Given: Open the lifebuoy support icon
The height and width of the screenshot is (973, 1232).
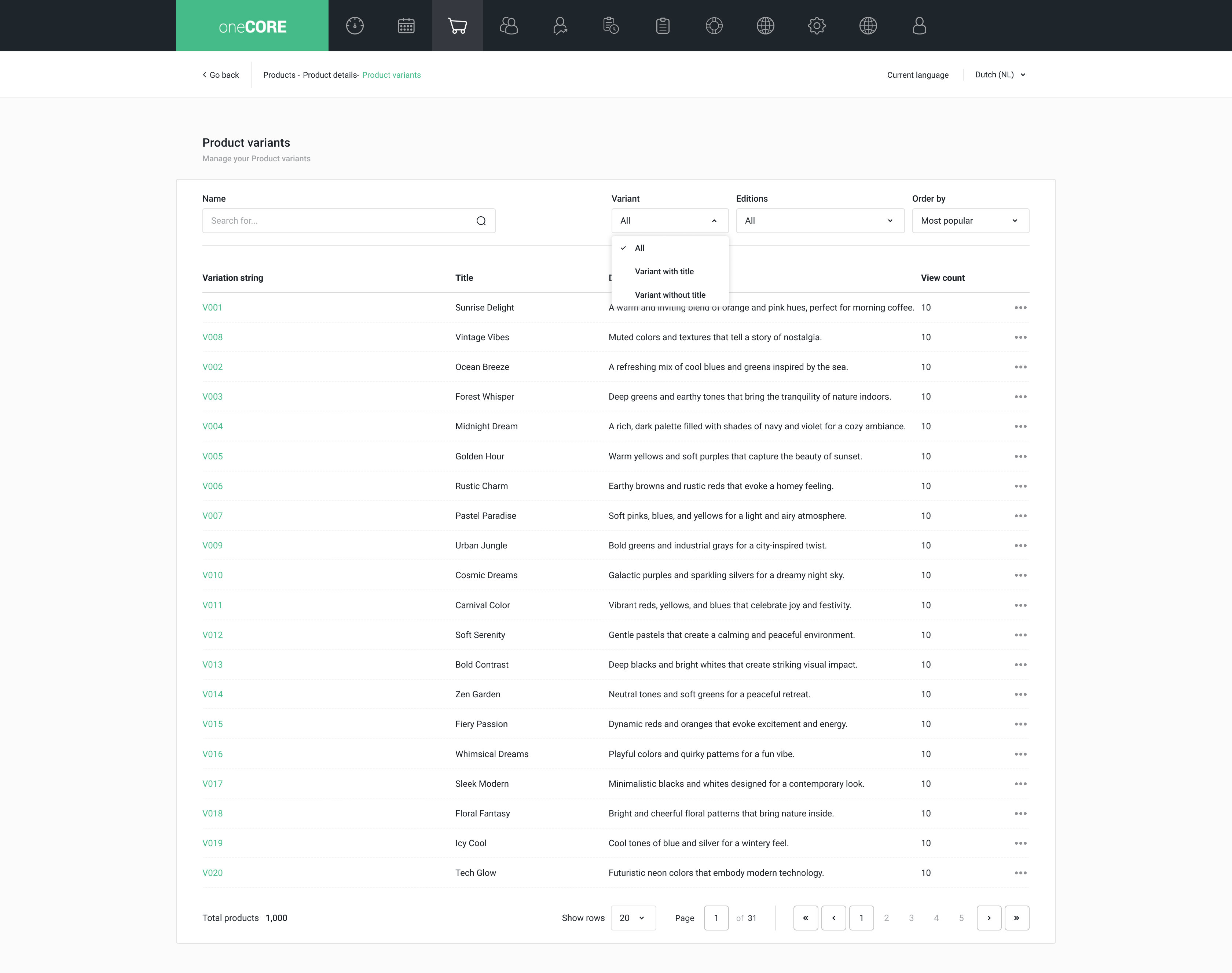Looking at the screenshot, I should pos(714,26).
